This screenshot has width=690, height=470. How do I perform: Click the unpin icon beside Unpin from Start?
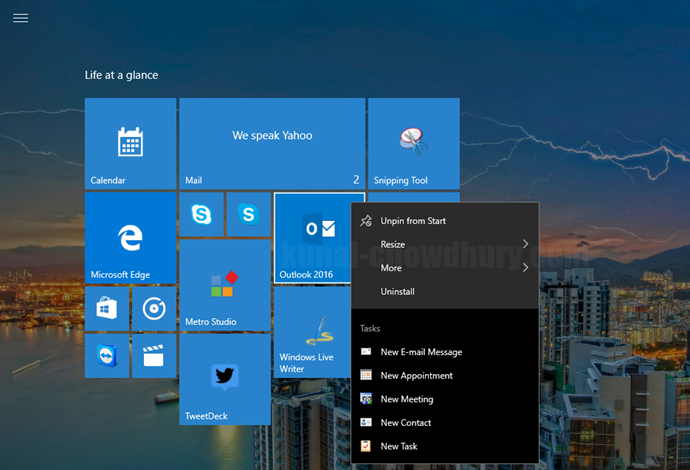[x=366, y=221]
